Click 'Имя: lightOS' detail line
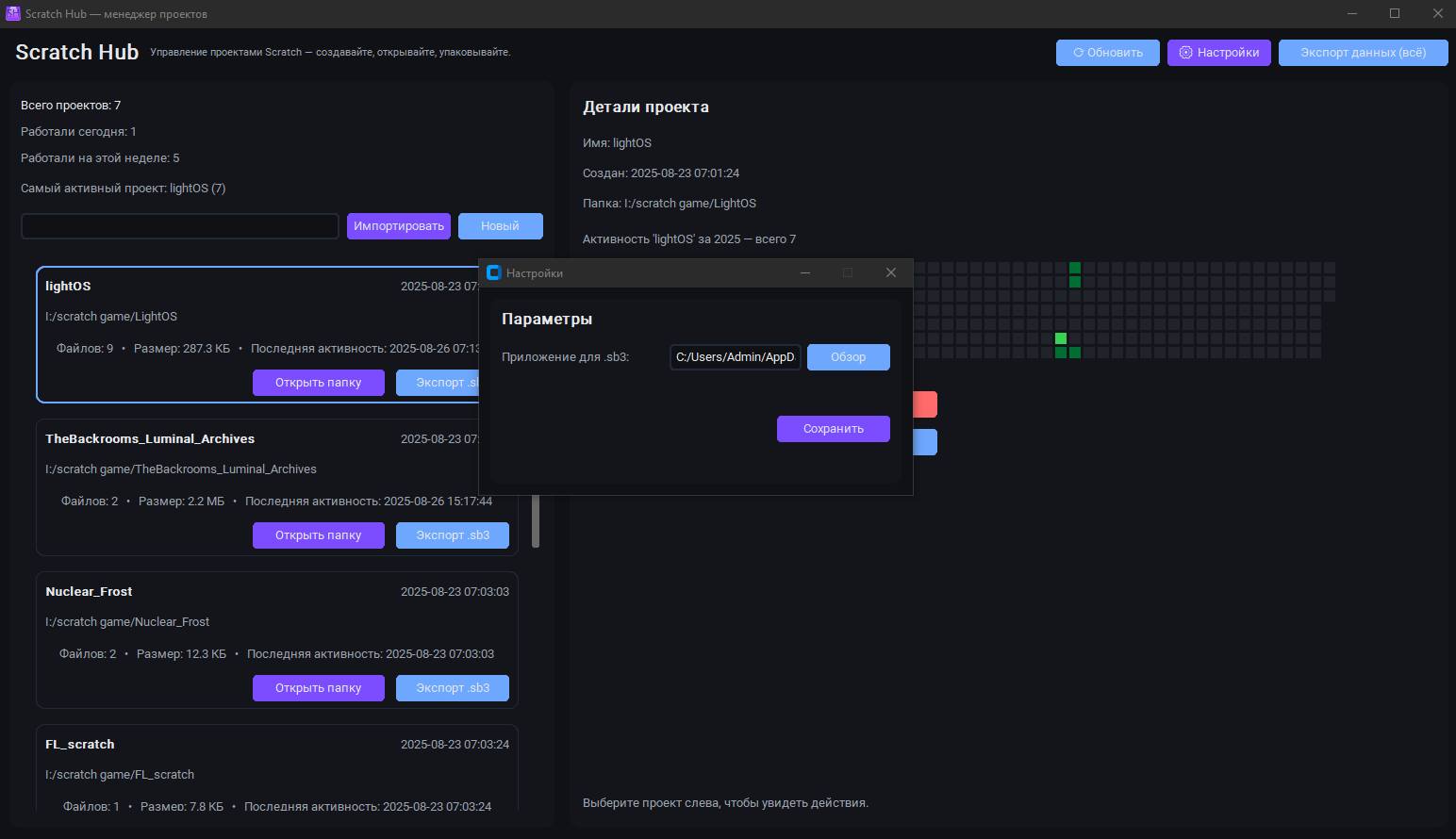 click(617, 143)
